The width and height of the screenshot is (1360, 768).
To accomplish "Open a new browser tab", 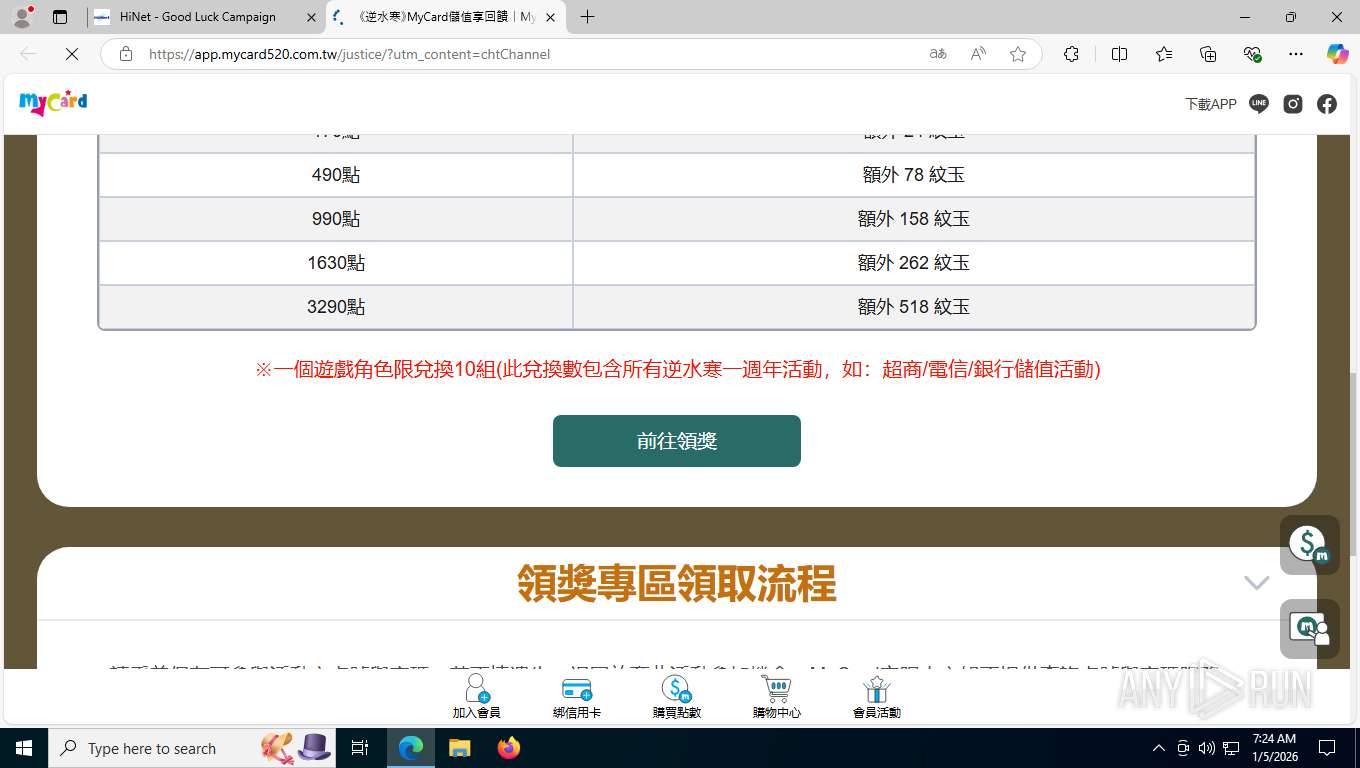I will [x=587, y=17].
